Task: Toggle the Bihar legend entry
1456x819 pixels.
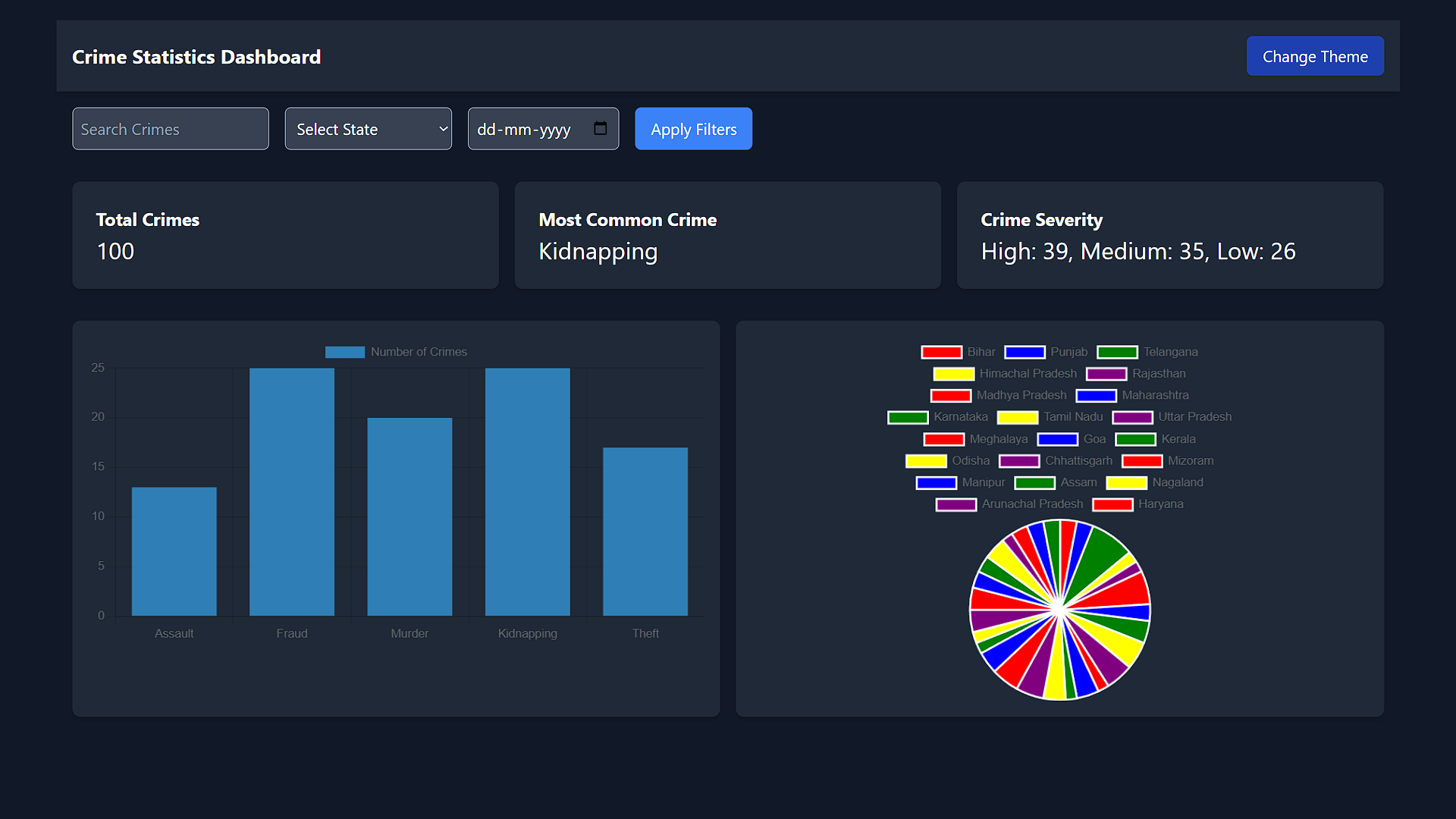Action: point(942,352)
